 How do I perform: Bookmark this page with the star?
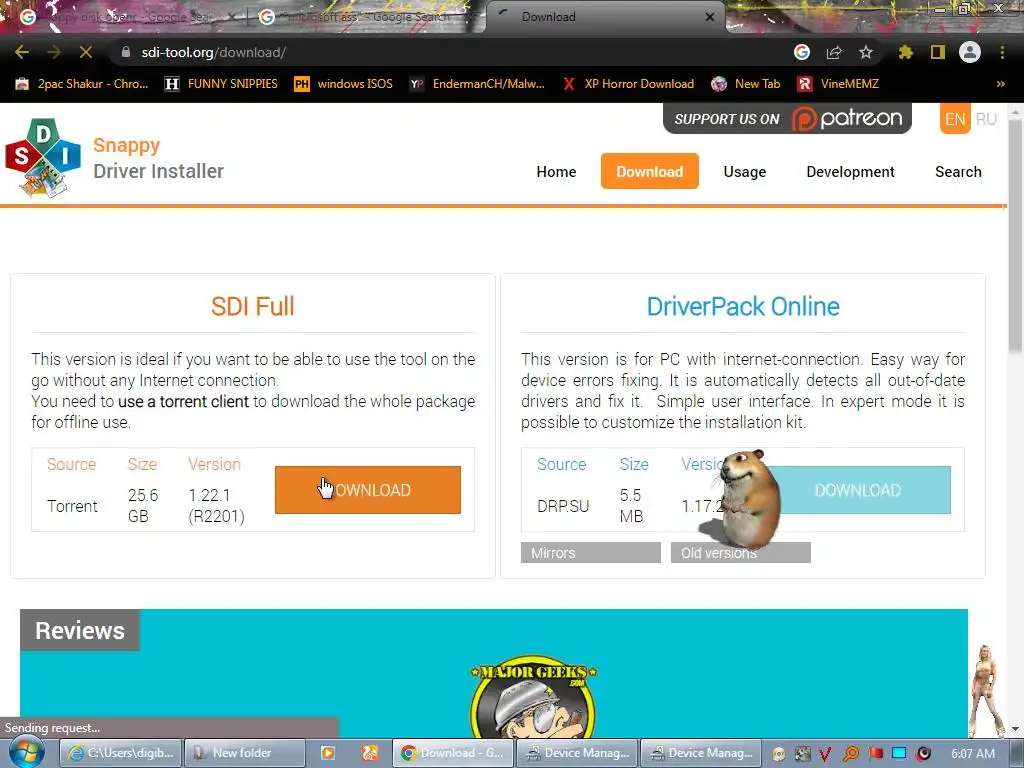[x=866, y=52]
